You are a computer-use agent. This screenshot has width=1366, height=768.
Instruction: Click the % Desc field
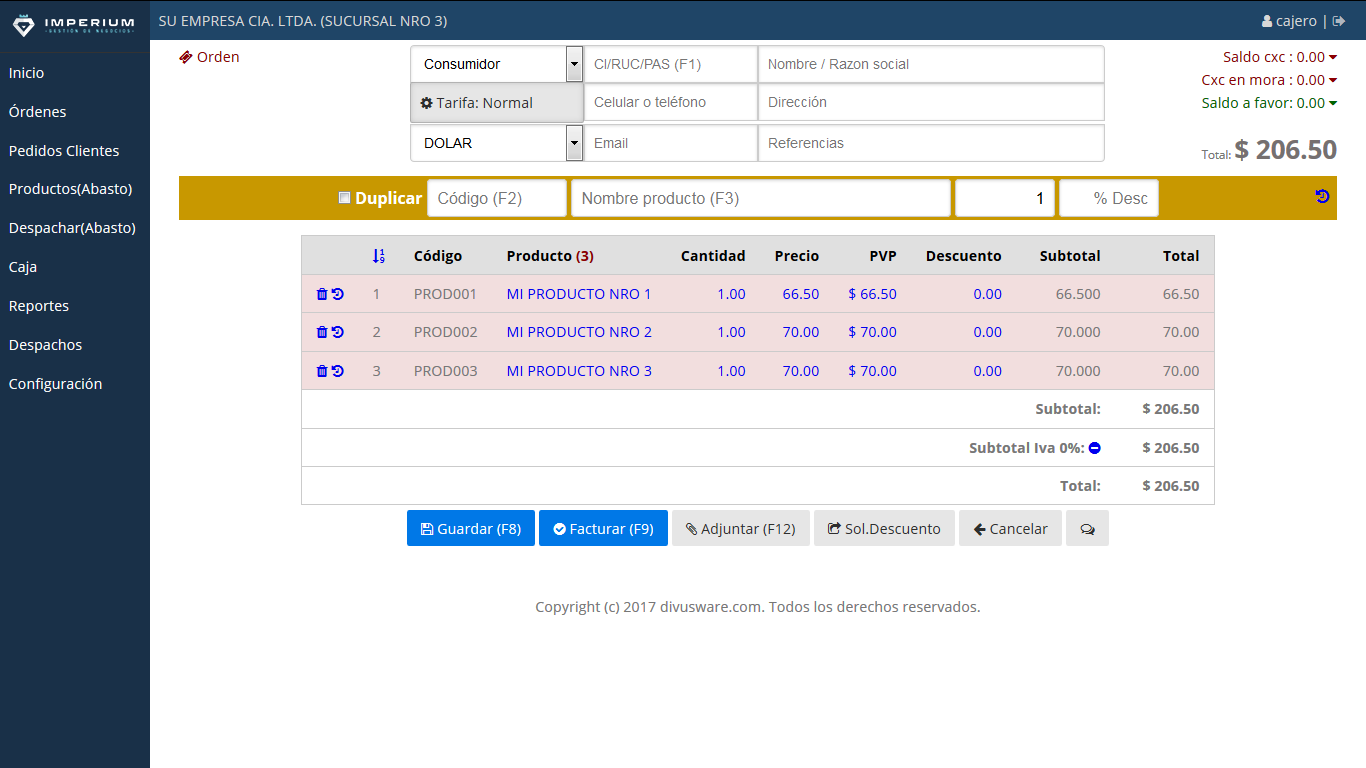(x=1109, y=198)
